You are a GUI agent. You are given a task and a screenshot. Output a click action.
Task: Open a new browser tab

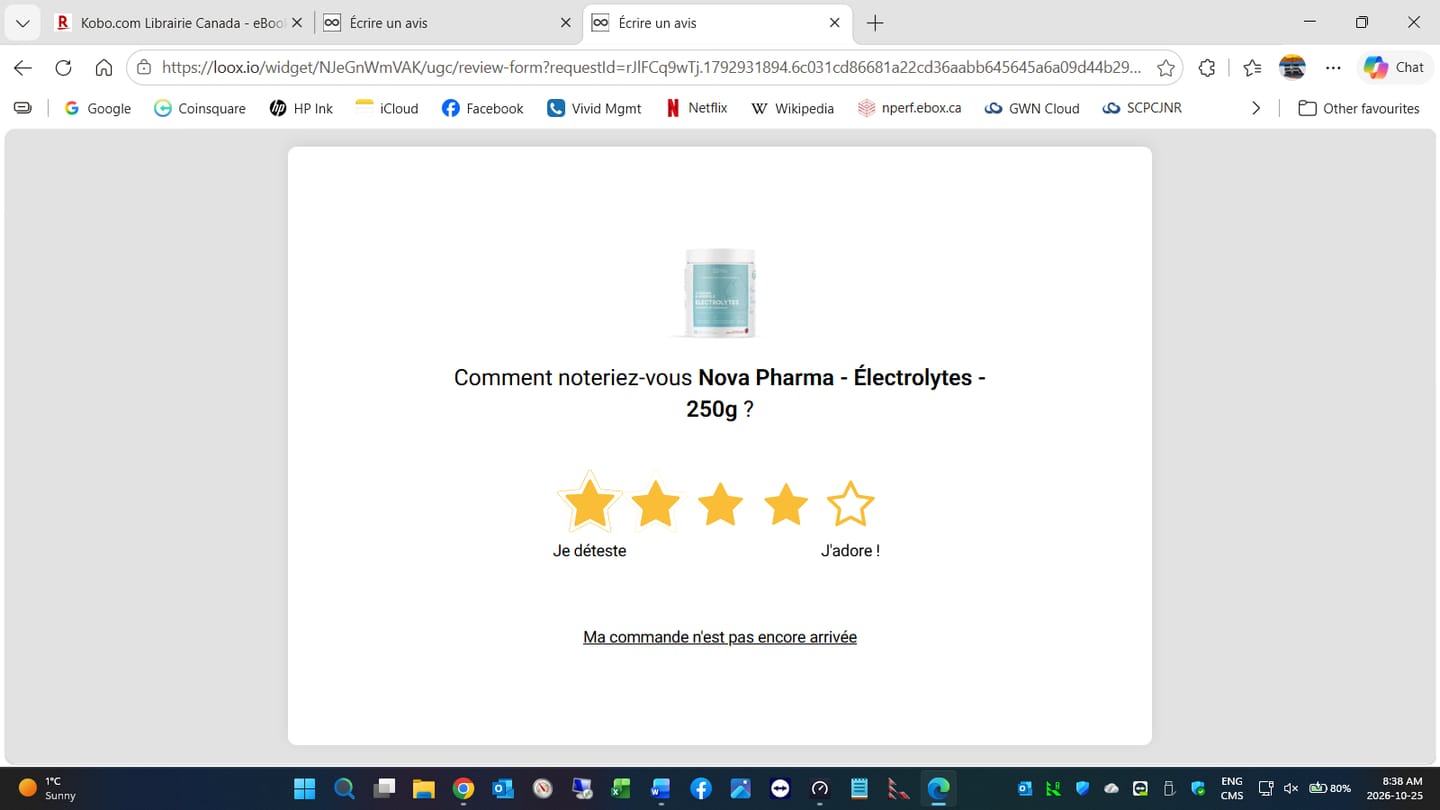point(875,23)
